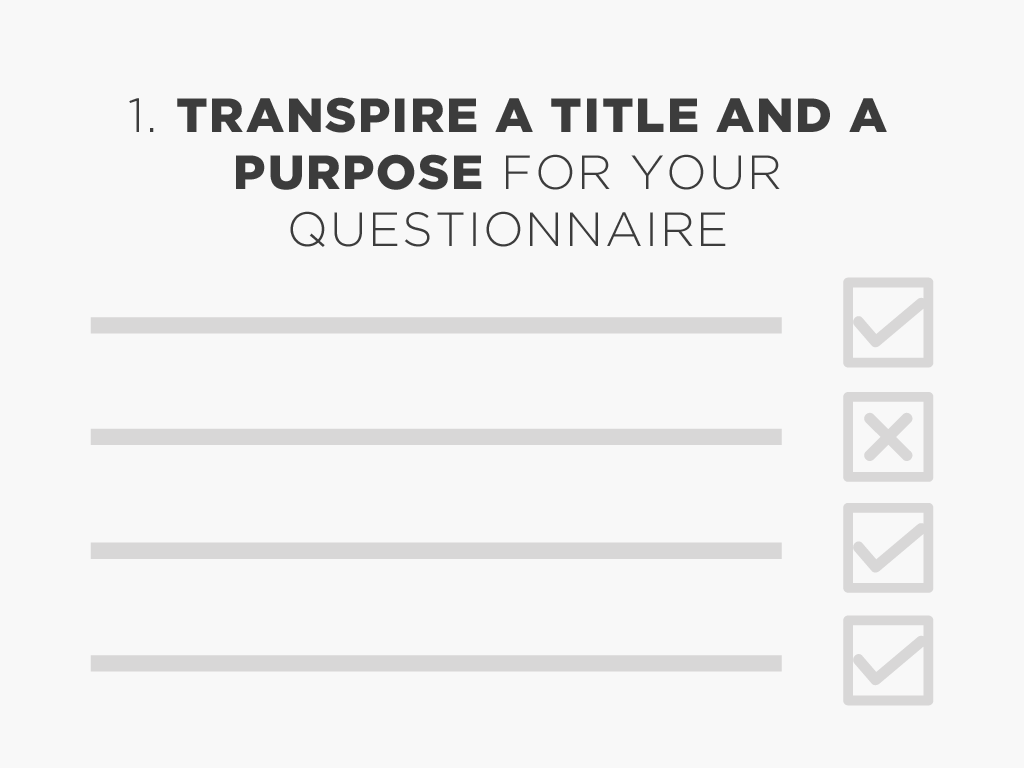Click the first gray questionnaire line
Screen dimensions: 1024x768
coord(436,325)
